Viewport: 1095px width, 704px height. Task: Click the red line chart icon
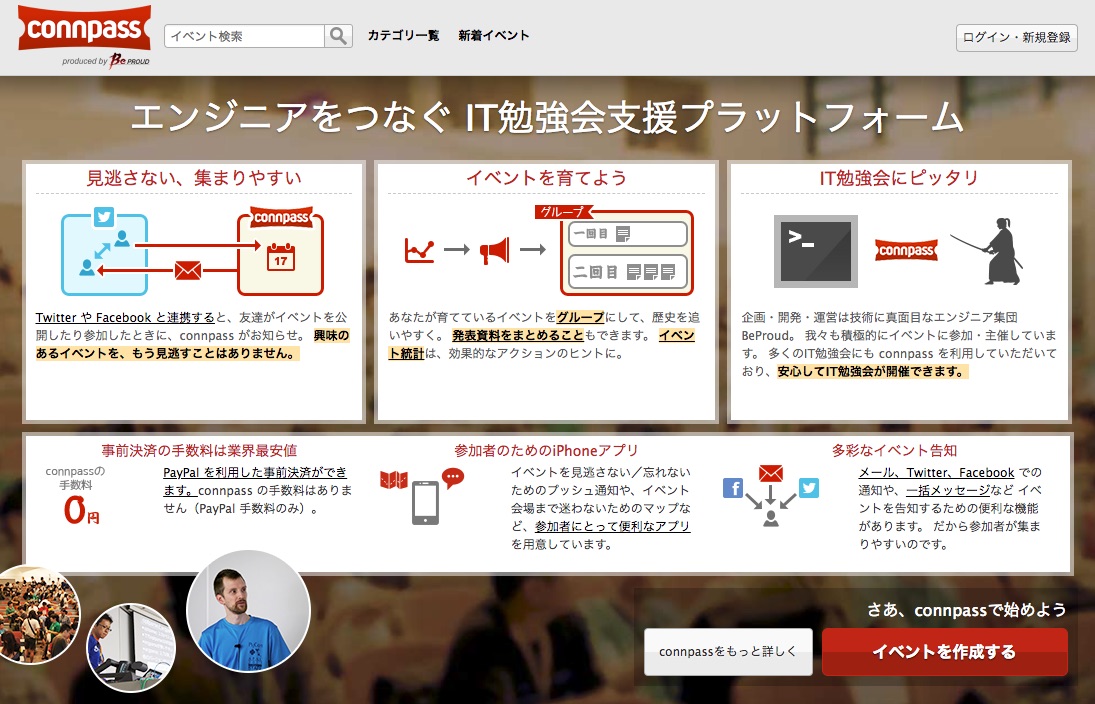[x=420, y=250]
